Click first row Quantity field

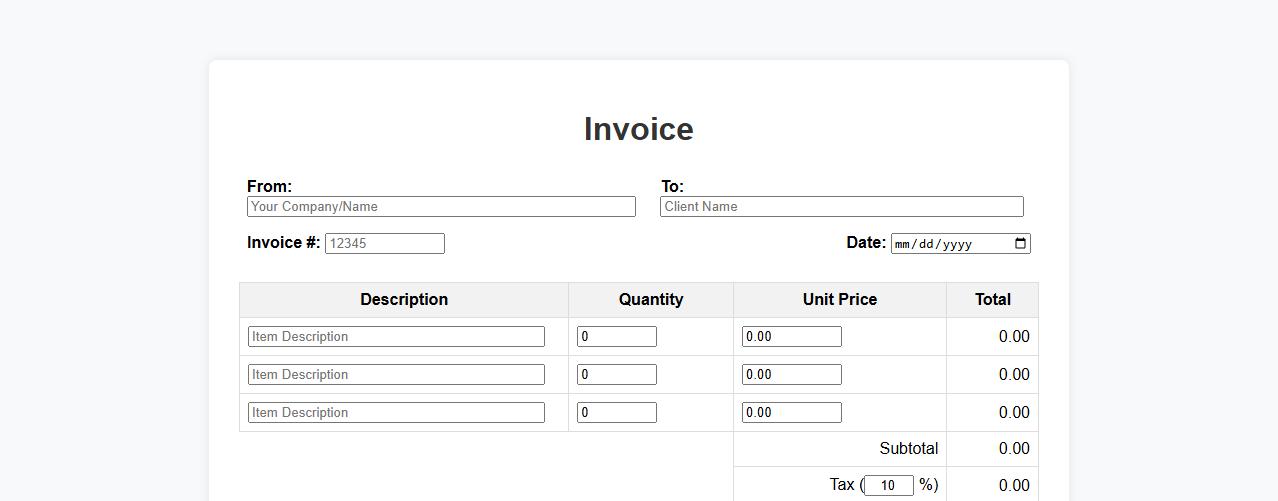[x=617, y=337]
